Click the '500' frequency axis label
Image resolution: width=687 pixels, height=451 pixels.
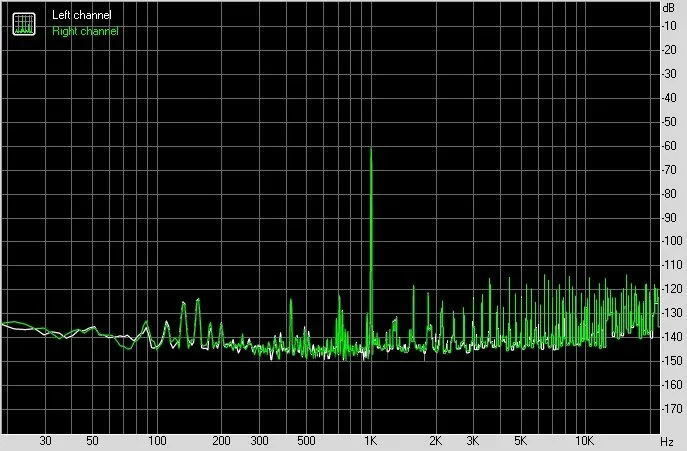(306, 441)
